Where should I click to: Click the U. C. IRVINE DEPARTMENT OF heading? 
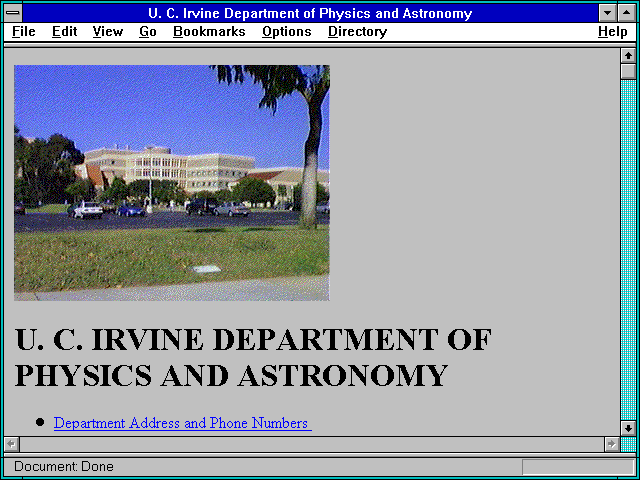coord(253,340)
